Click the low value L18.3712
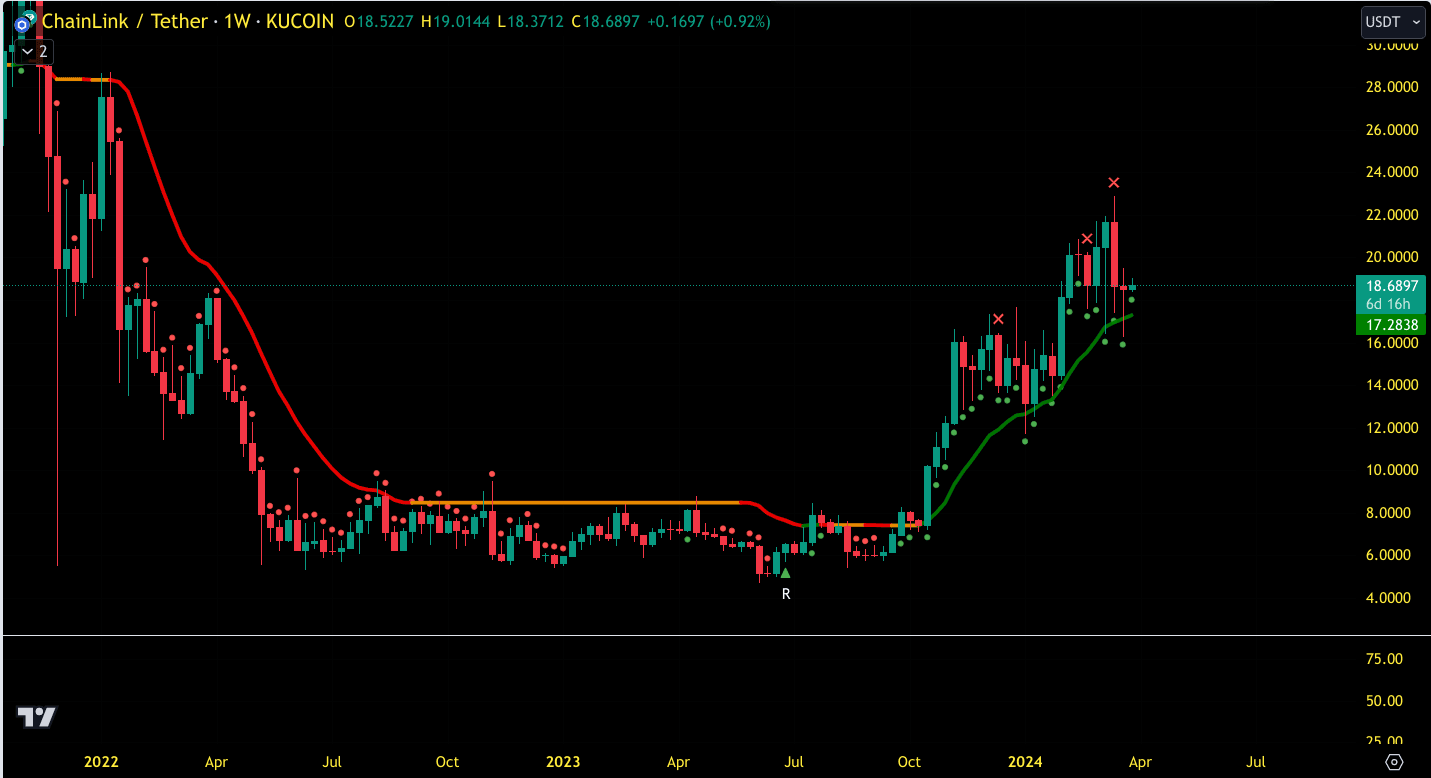This screenshot has width=1431, height=778. [529, 21]
